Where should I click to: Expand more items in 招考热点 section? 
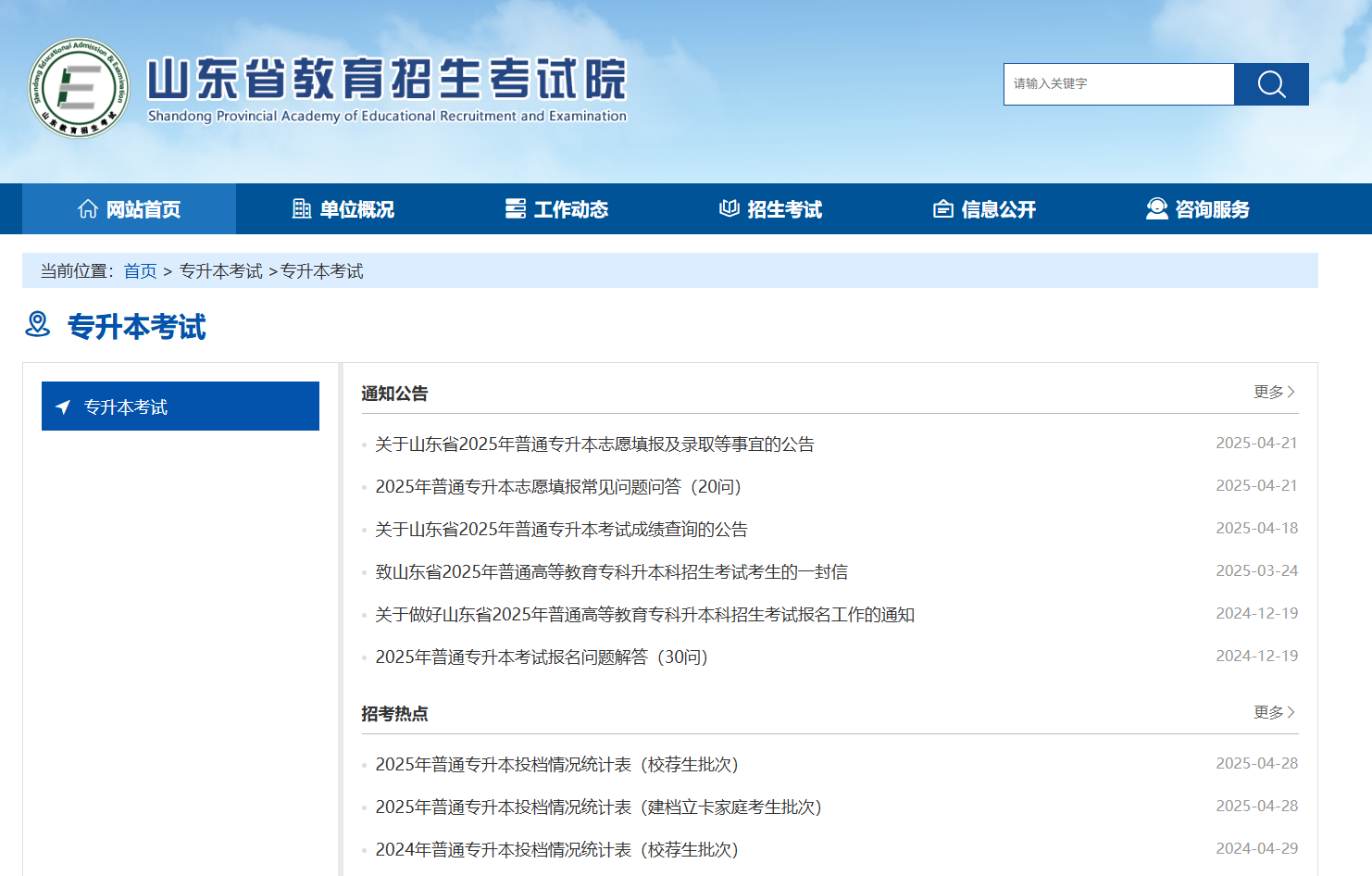1274,712
